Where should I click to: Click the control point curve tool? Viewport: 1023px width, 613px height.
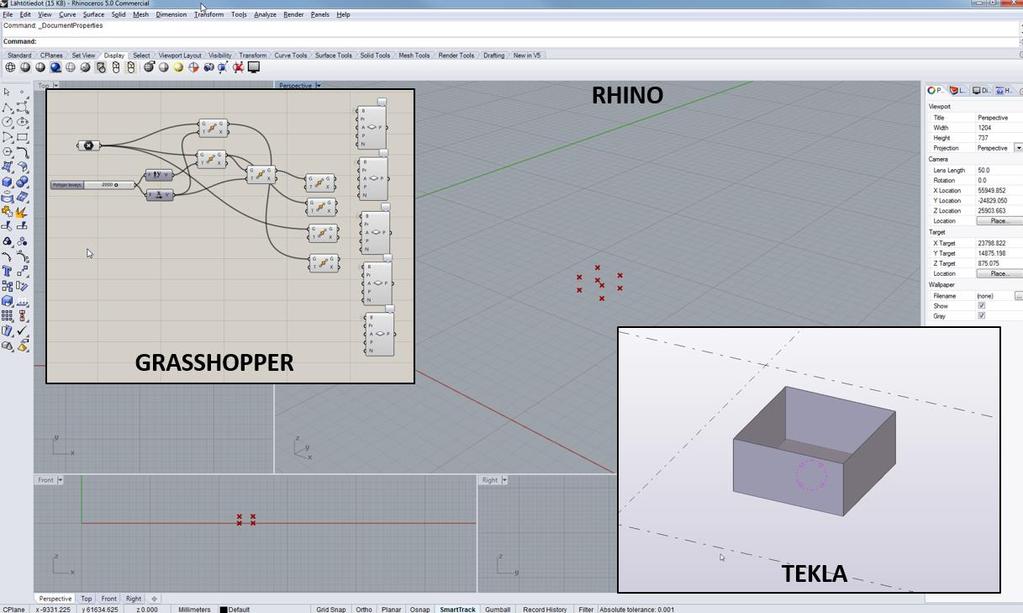click(x=22, y=107)
